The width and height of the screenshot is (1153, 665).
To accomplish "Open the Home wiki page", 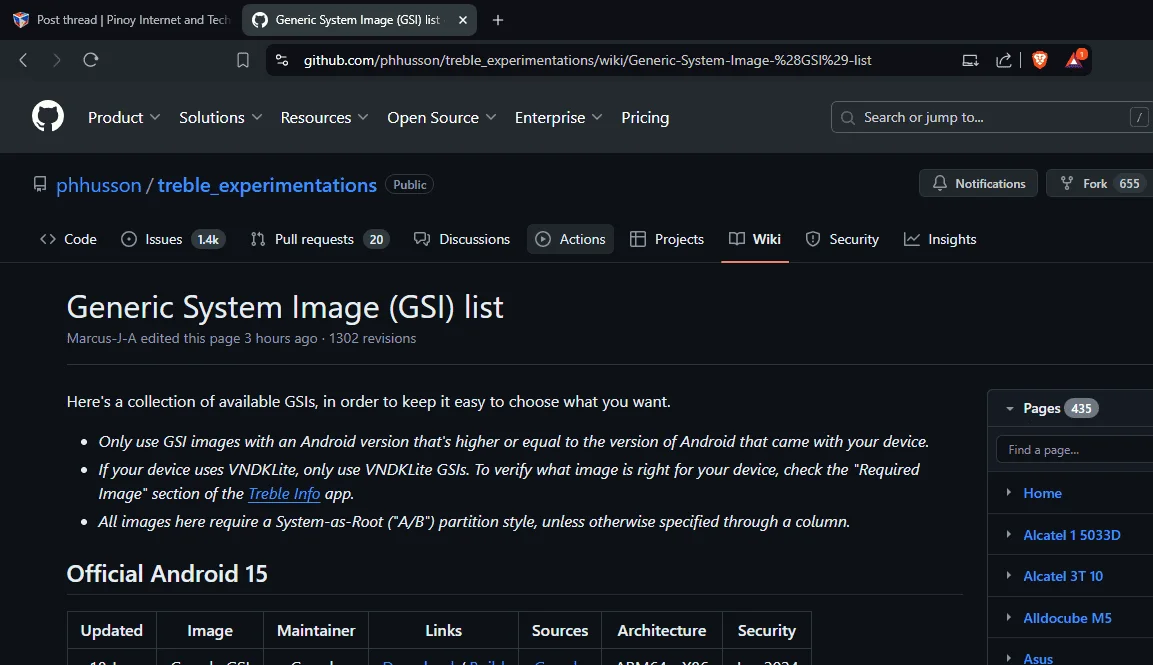I will click(1042, 493).
